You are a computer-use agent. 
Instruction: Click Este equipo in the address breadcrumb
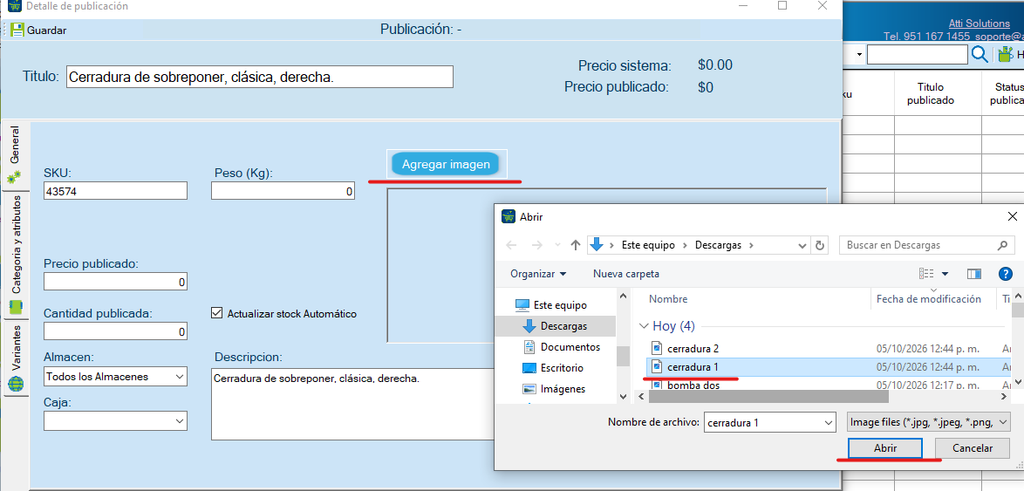click(x=647, y=246)
